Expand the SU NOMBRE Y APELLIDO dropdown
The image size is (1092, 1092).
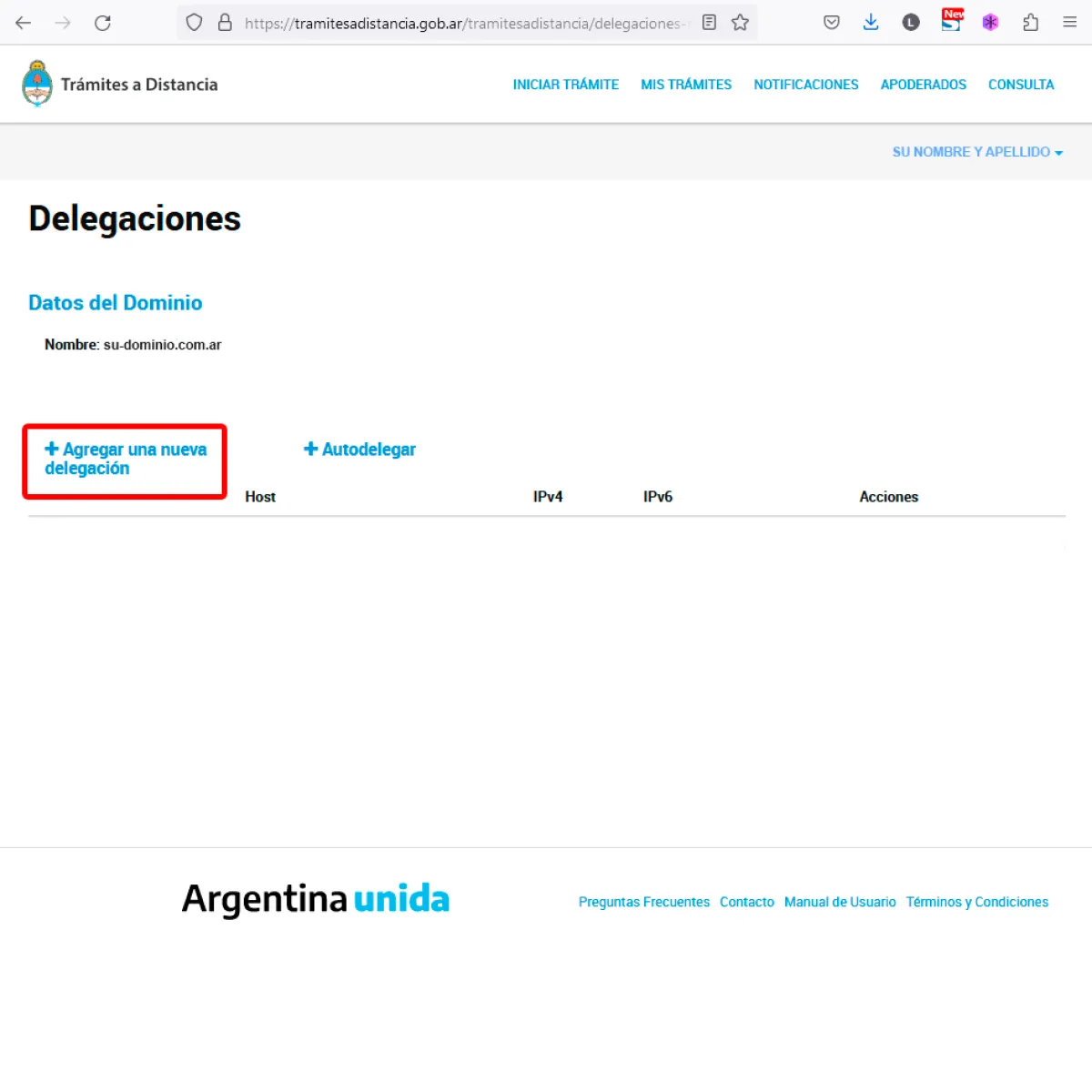click(x=977, y=152)
